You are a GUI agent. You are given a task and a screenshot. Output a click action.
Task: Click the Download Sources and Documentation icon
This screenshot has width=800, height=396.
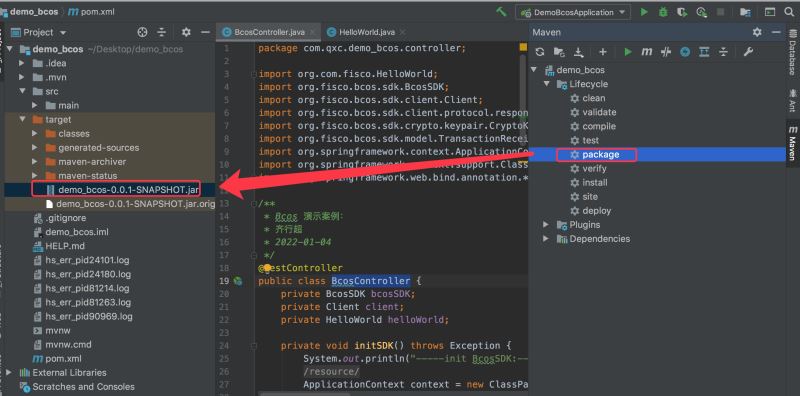578,52
